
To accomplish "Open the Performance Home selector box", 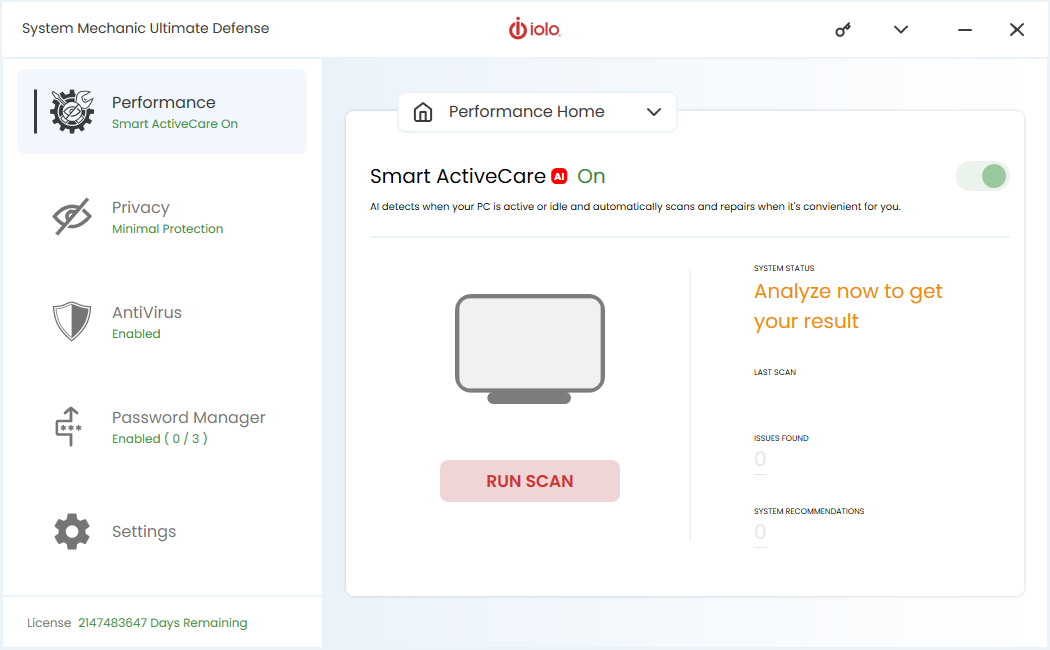I will tap(537, 112).
